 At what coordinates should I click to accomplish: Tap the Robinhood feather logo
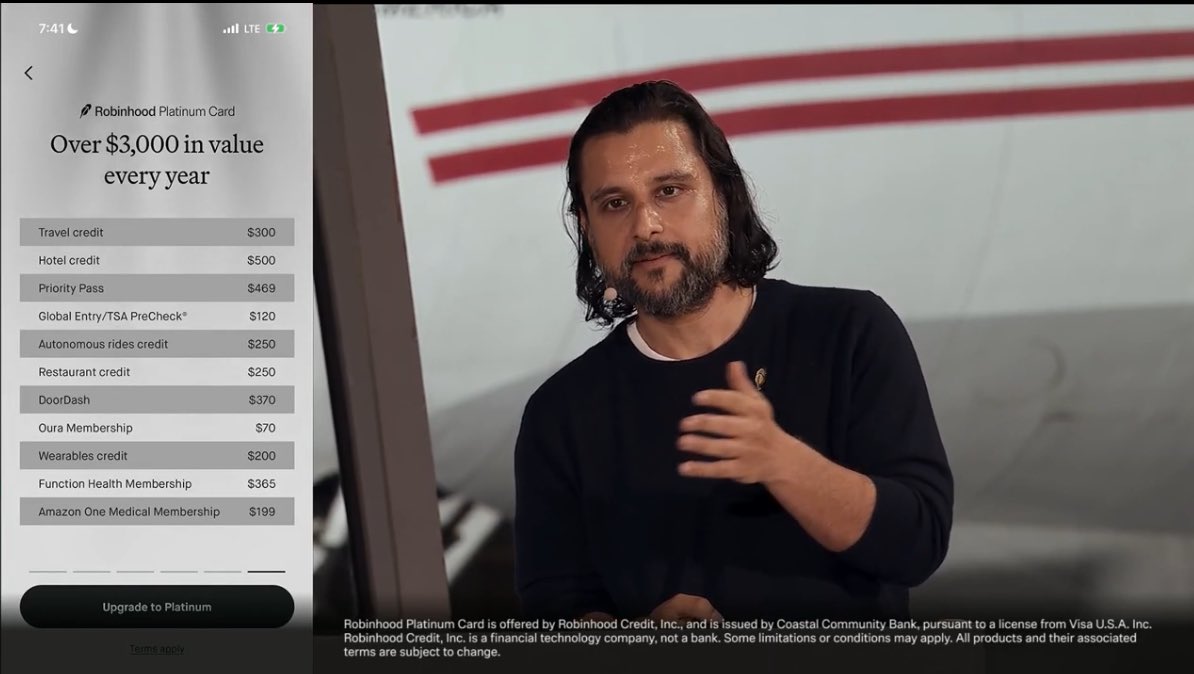85,111
